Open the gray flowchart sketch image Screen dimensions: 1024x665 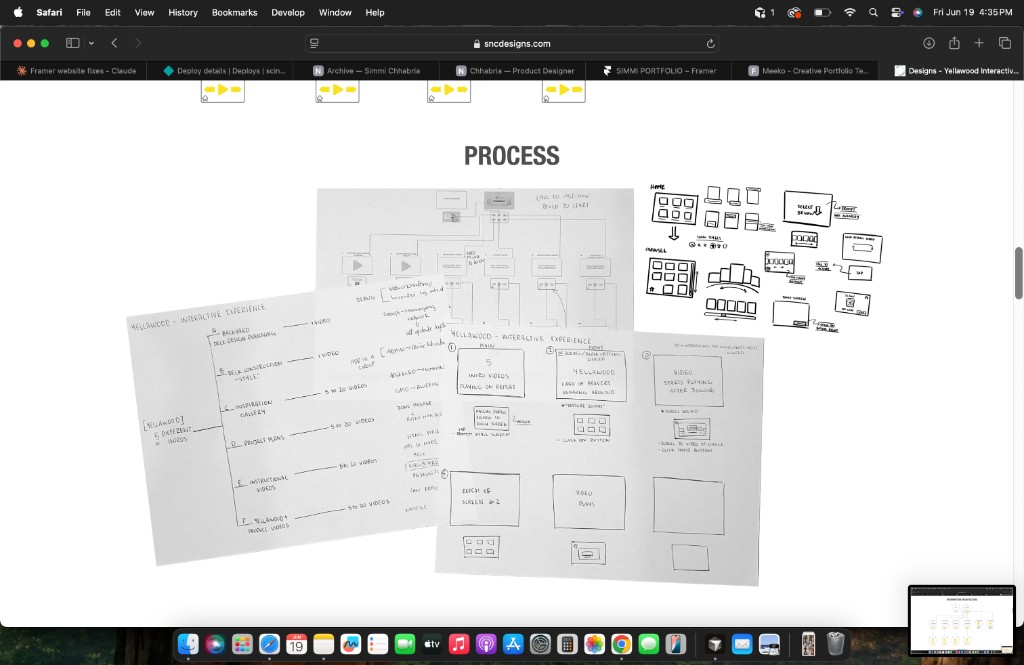[x=475, y=259]
